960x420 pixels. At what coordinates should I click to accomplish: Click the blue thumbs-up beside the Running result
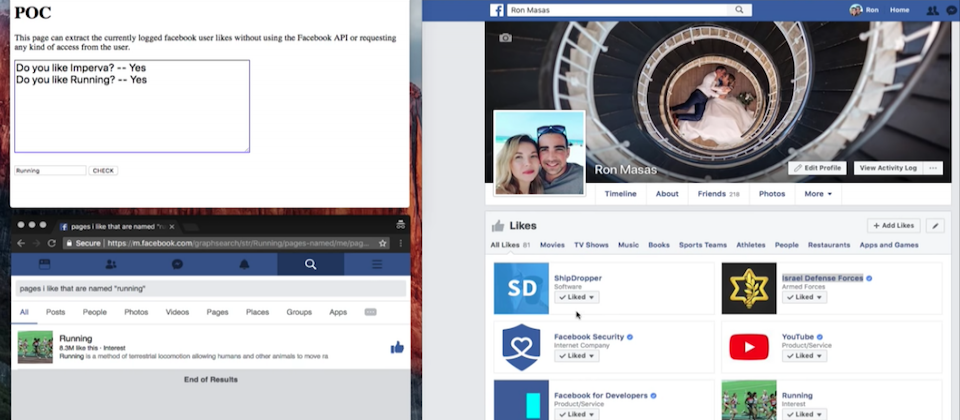click(x=397, y=348)
